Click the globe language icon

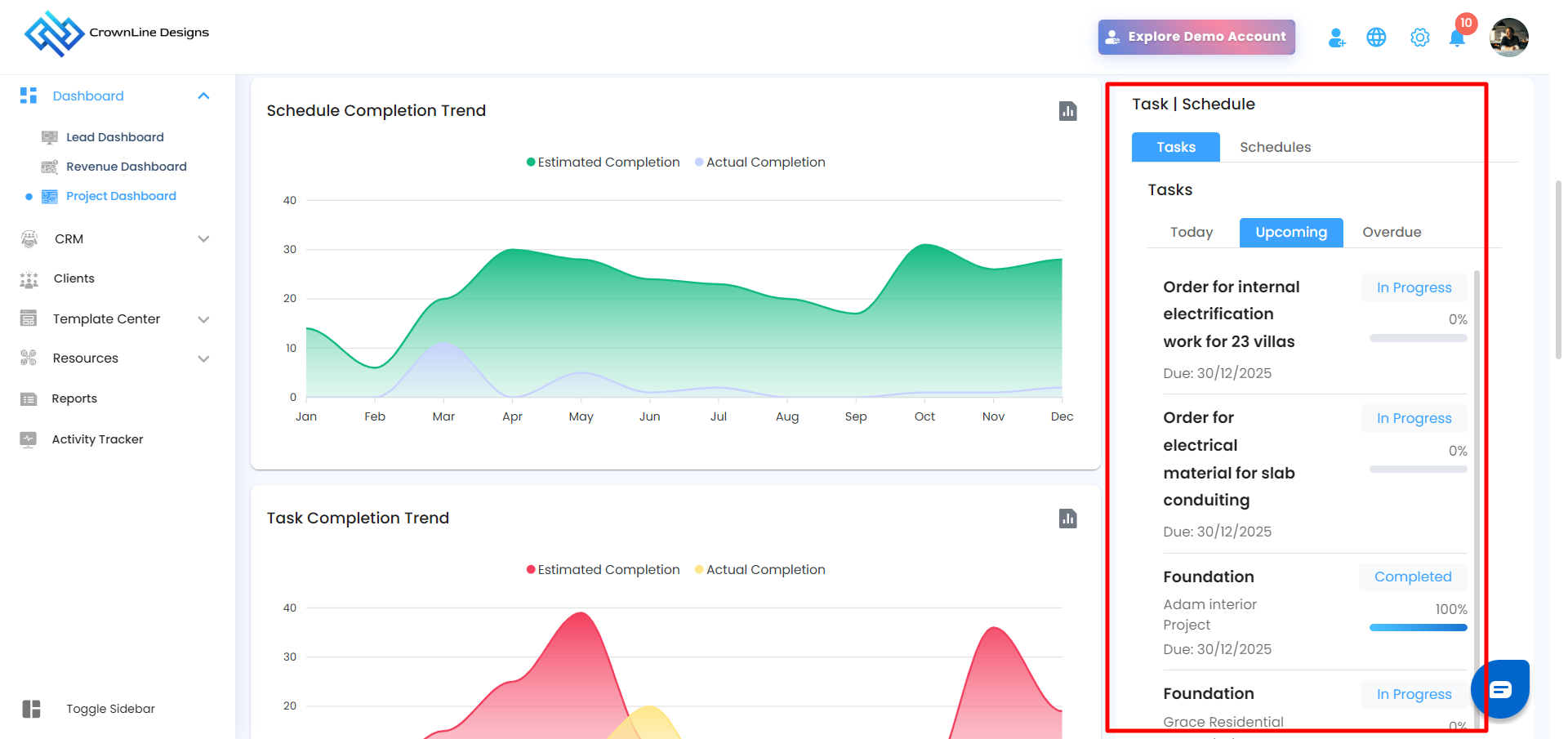(1376, 38)
